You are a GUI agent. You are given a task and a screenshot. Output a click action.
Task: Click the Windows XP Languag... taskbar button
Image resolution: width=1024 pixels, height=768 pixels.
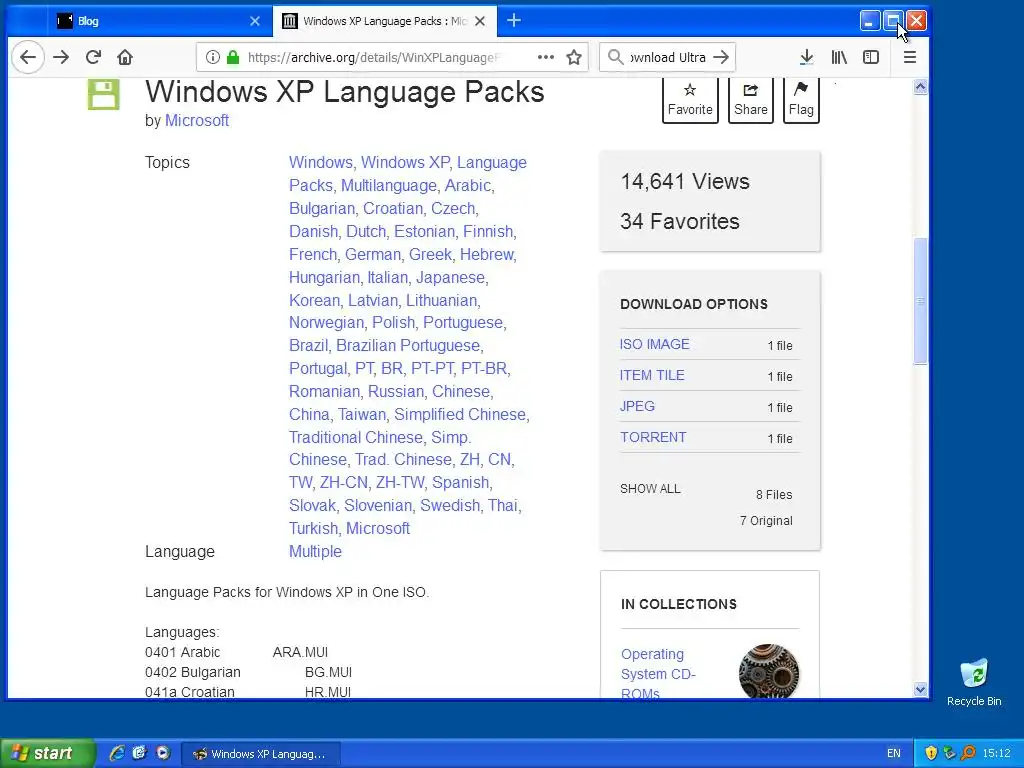[x=260, y=754]
